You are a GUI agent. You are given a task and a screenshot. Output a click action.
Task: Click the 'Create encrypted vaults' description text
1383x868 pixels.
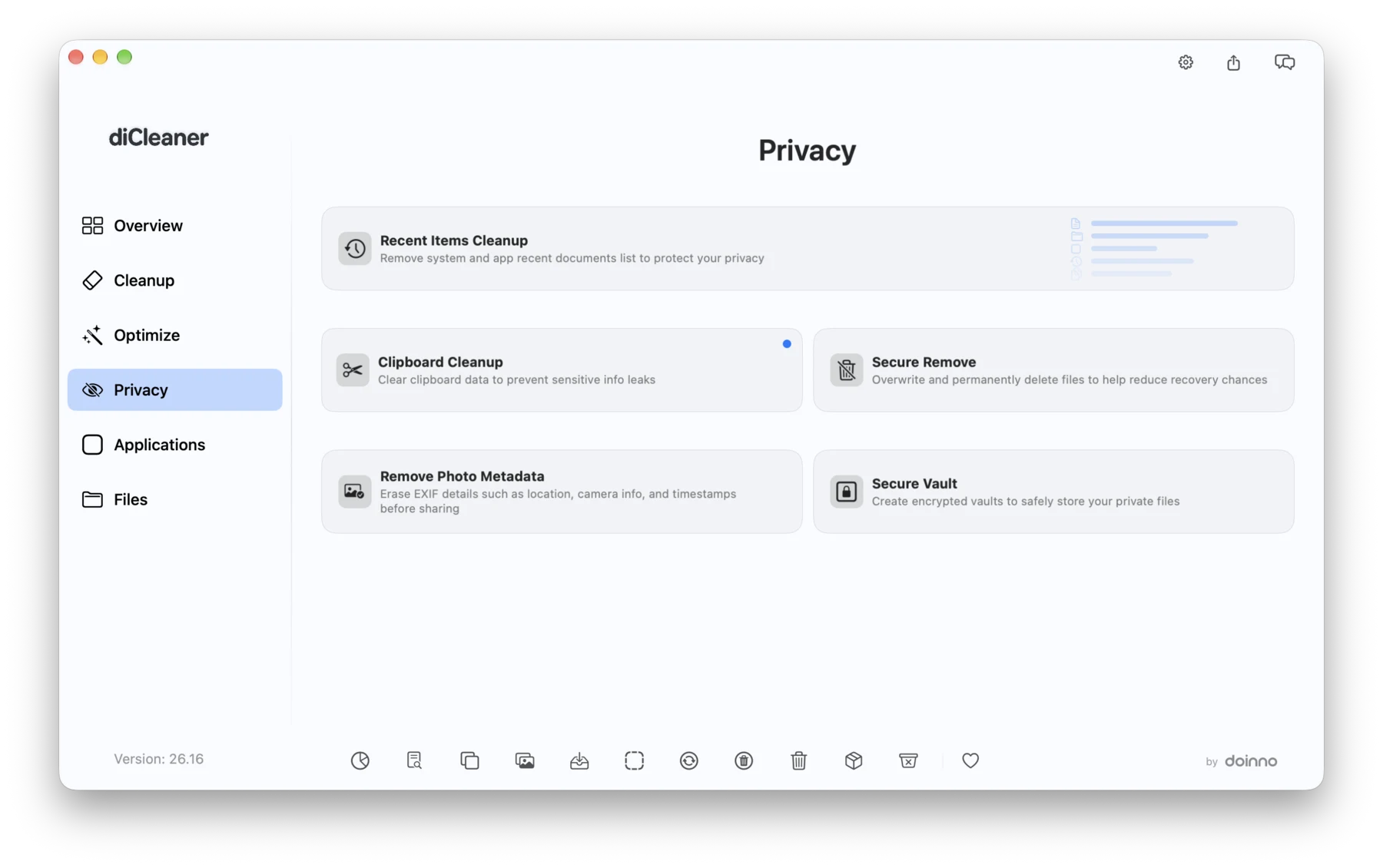click(x=1026, y=502)
